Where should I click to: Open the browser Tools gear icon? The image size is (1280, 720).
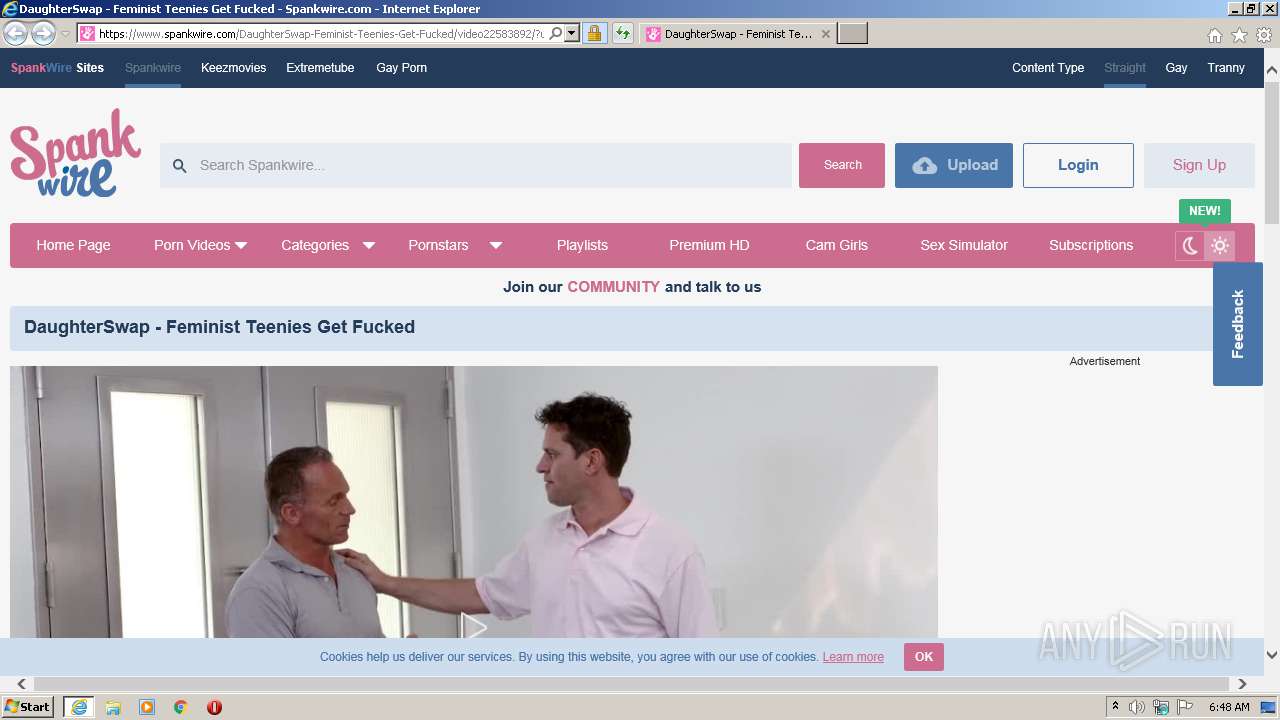point(1264,35)
